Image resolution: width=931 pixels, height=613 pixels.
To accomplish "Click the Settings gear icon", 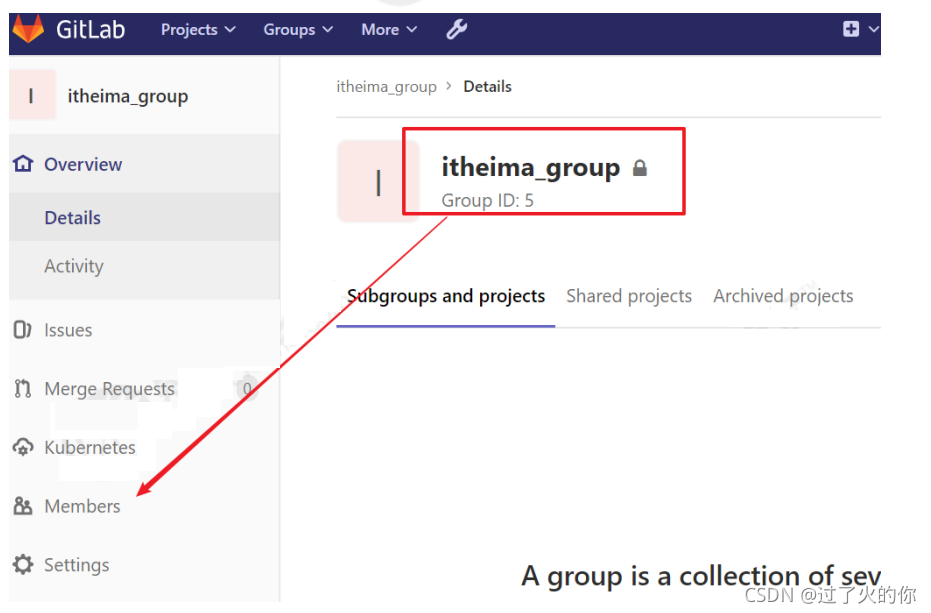I will pos(23,564).
